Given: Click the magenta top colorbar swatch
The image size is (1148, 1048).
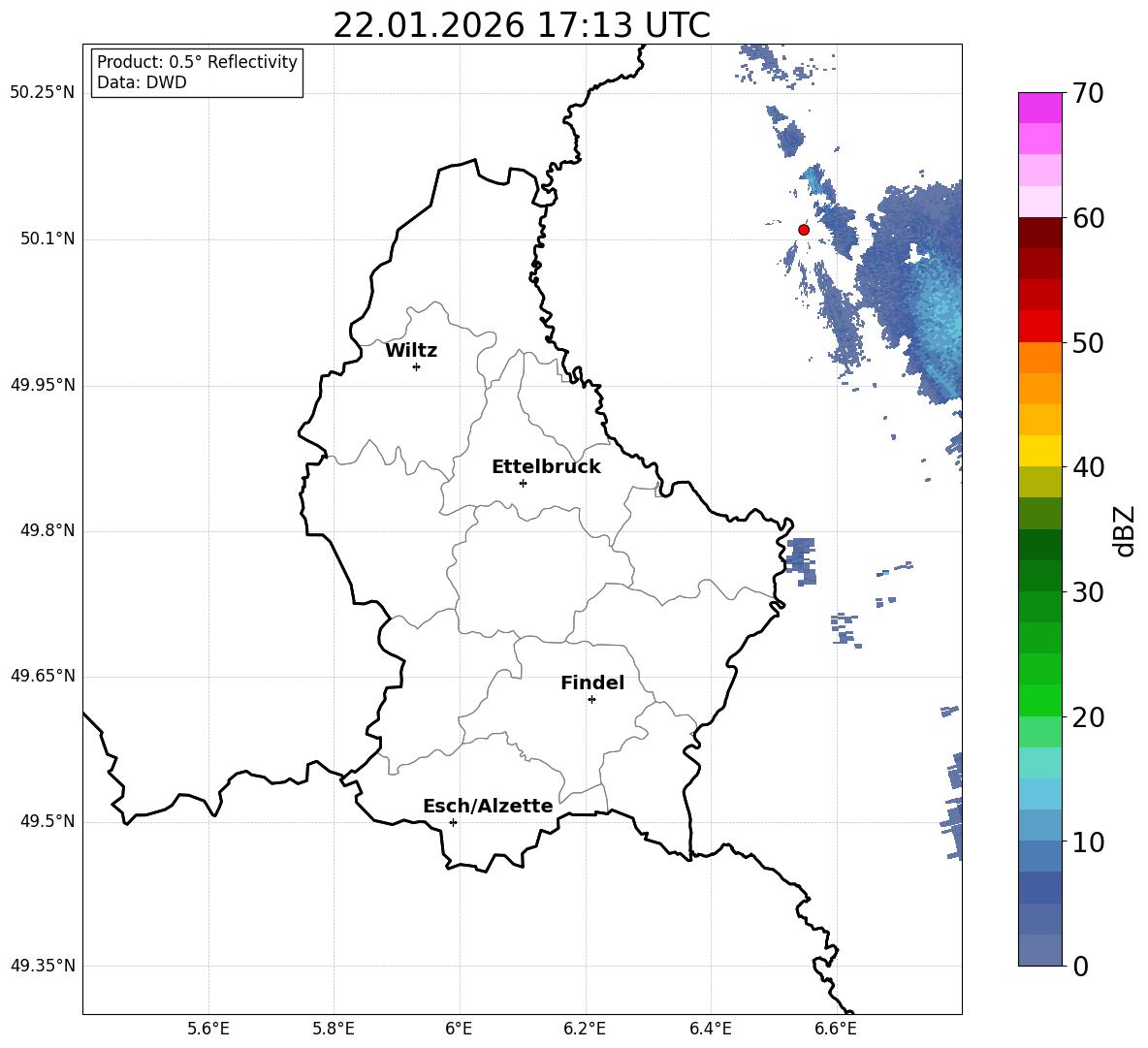Looking at the screenshot, I should coord(1039,108).
